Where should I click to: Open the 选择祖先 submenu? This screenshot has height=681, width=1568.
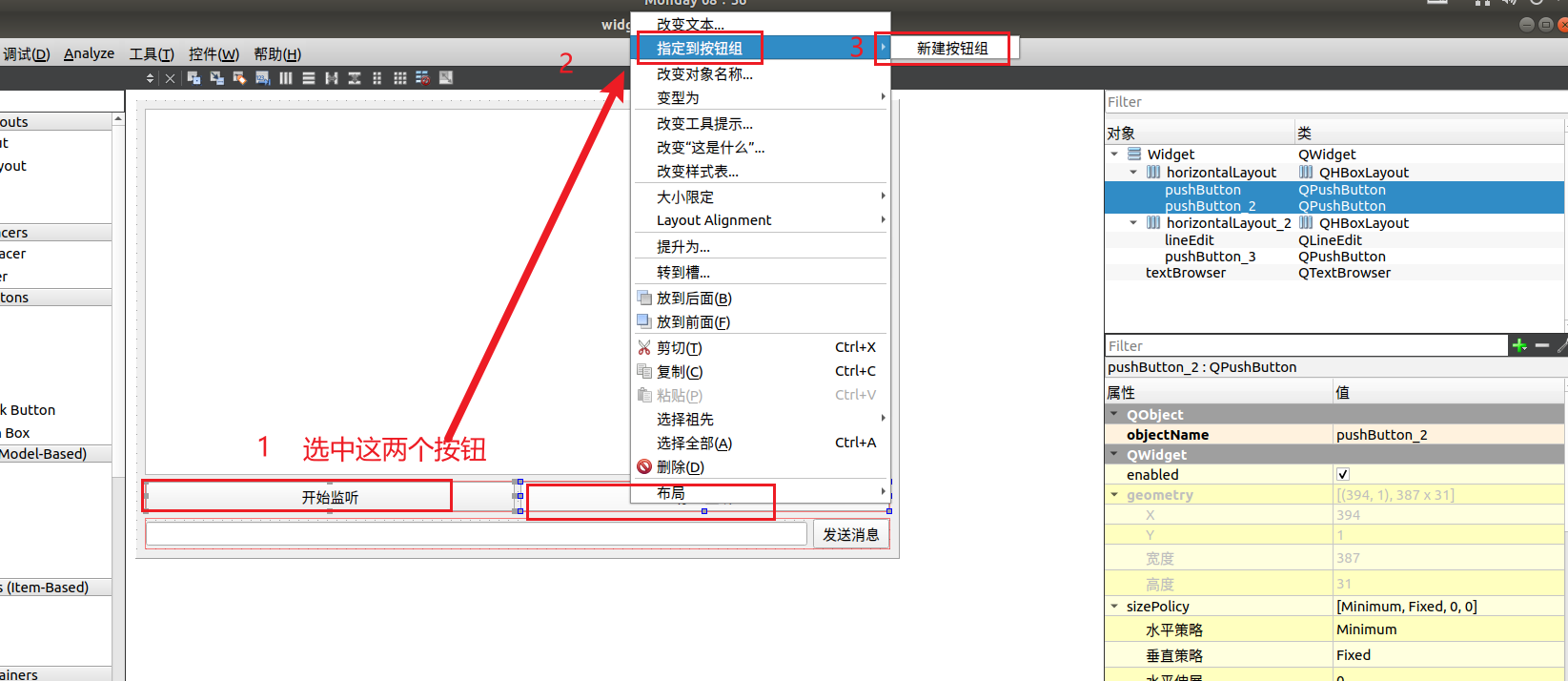[x=762, y=419]
